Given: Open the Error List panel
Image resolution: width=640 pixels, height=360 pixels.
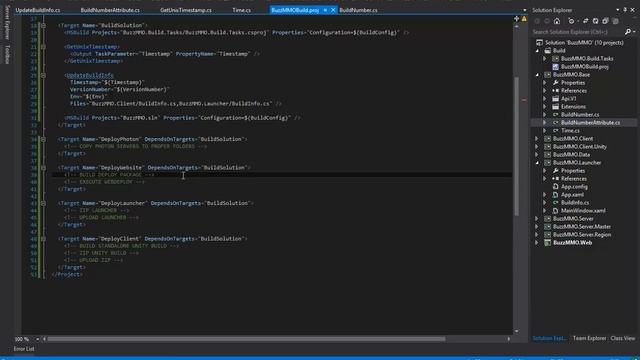Looking at the screenshot, I should coord(24,349).
